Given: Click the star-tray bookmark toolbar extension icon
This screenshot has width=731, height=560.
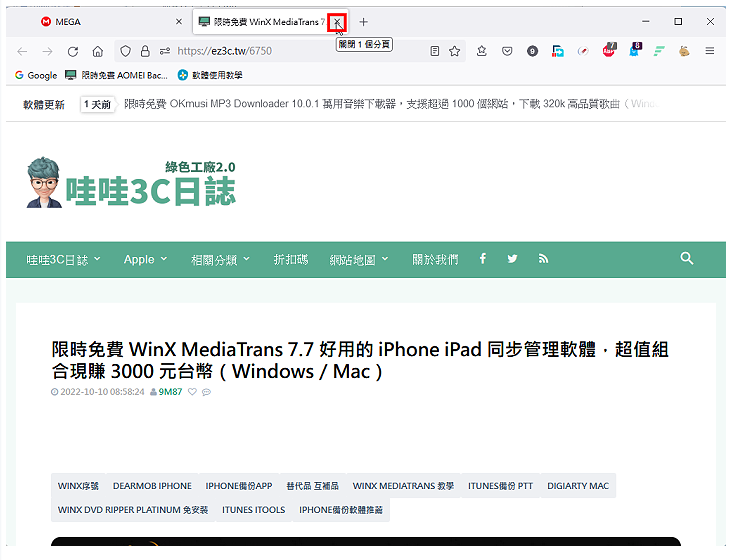Looking at the screenshot, I should (482, 51).
